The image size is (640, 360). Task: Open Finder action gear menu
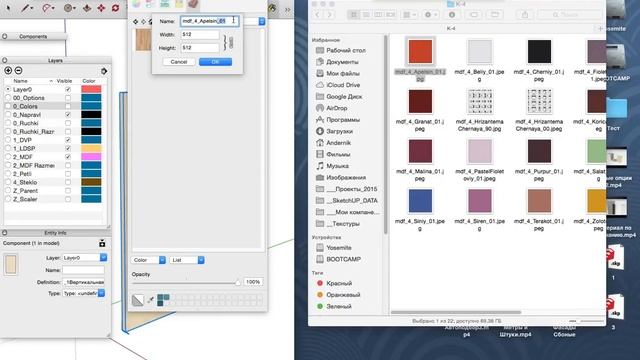(x=431, y=15)
